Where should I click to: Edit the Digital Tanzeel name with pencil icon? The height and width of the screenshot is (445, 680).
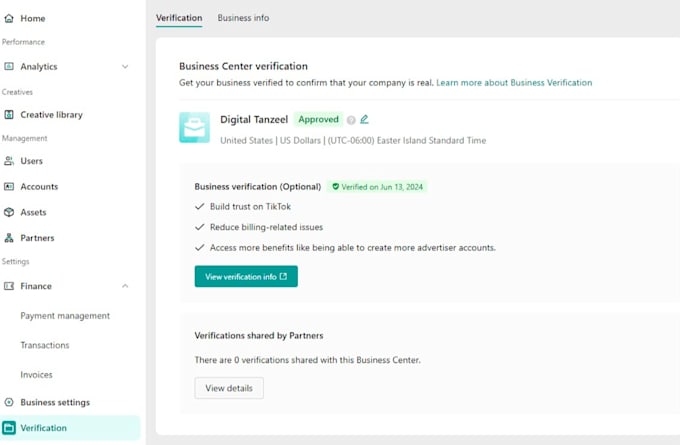(x=364, y=119)
